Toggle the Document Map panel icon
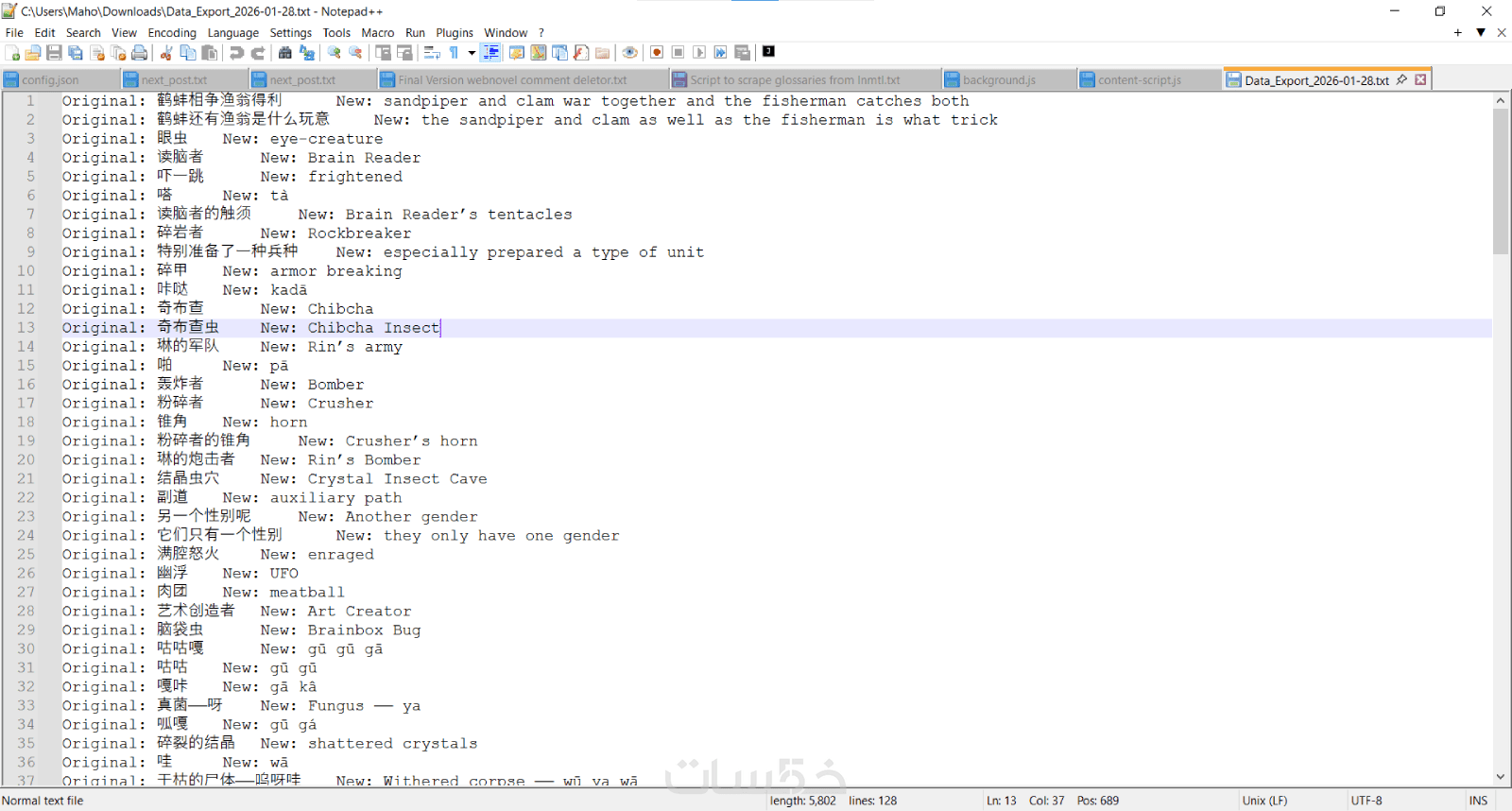Image resolution: width=1512 pixels, height=811 pixels. (538, 53)
